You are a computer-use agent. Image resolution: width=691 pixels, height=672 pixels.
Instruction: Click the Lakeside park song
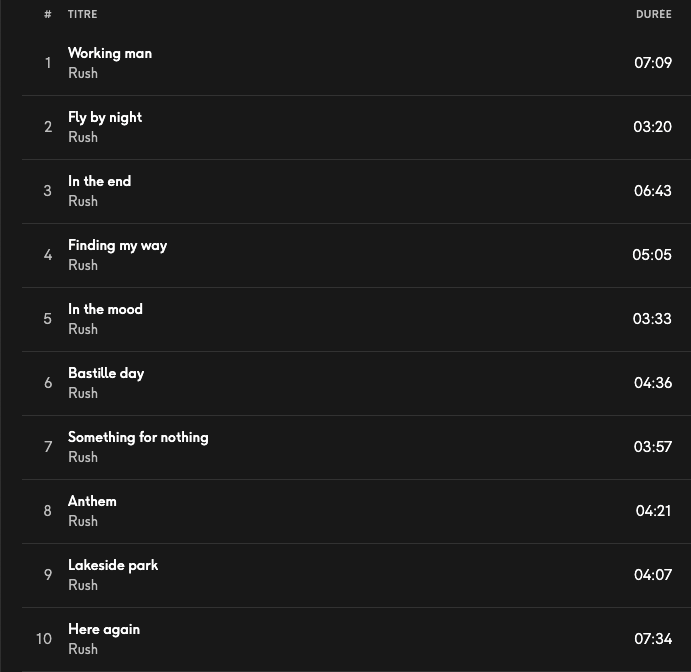[113, 565]
